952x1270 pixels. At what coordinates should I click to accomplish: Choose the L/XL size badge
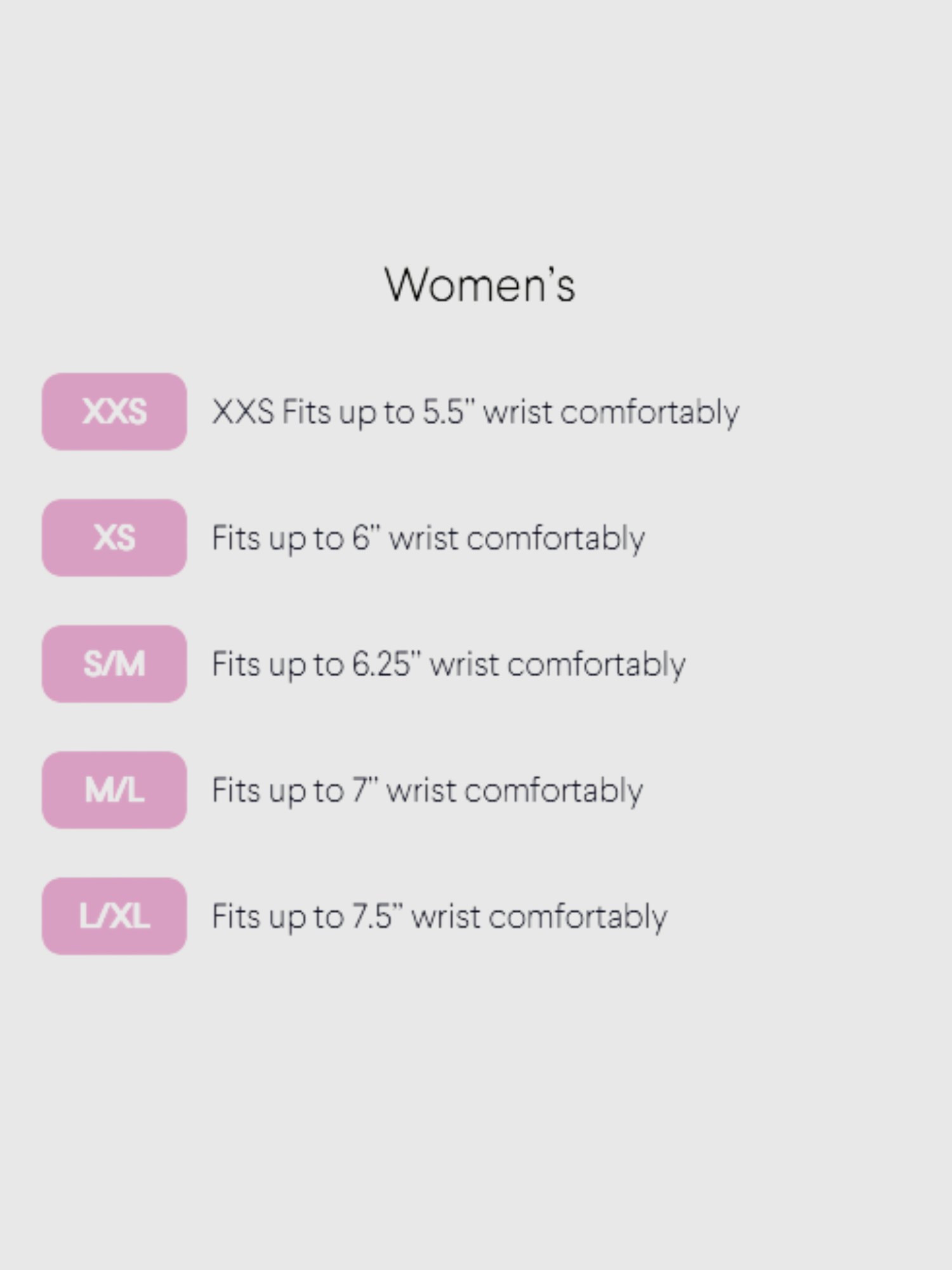tap(114, 916)
